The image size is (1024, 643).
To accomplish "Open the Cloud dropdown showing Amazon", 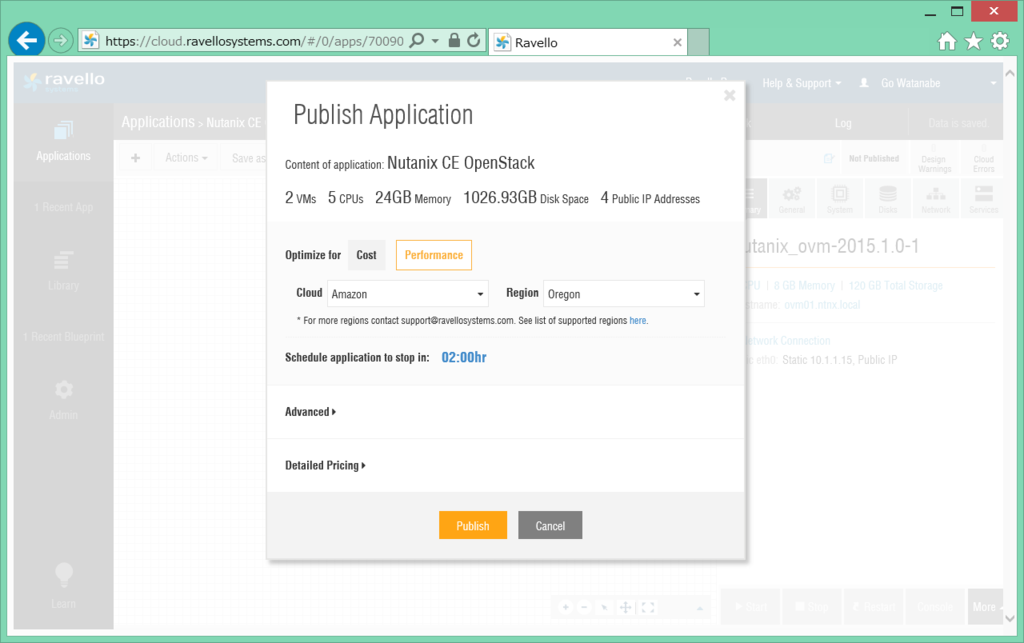I will pos(408,294).
